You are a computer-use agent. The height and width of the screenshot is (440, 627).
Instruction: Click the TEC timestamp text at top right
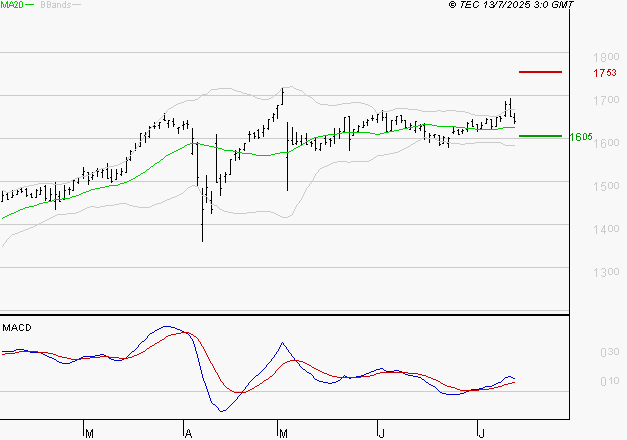(512, 6)
